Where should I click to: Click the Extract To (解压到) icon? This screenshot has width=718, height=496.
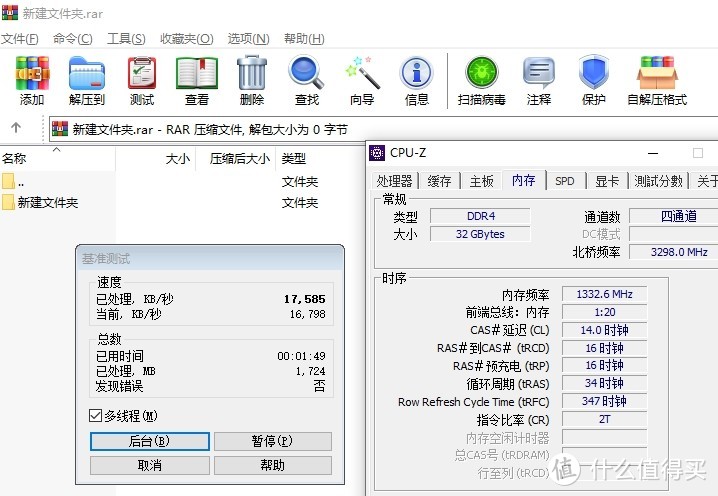[87, 73]
